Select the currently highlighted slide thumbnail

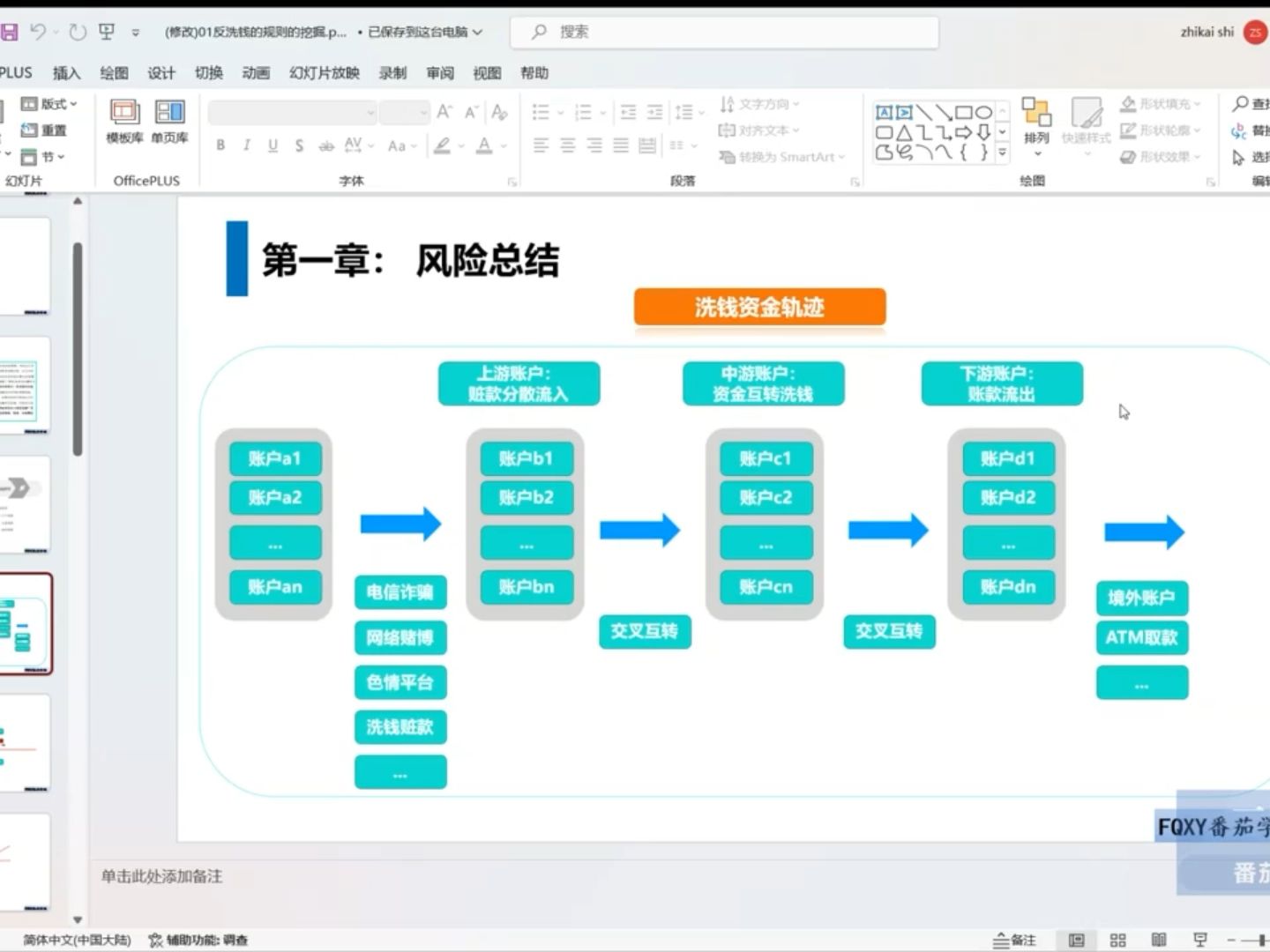(x=25, y=624)
